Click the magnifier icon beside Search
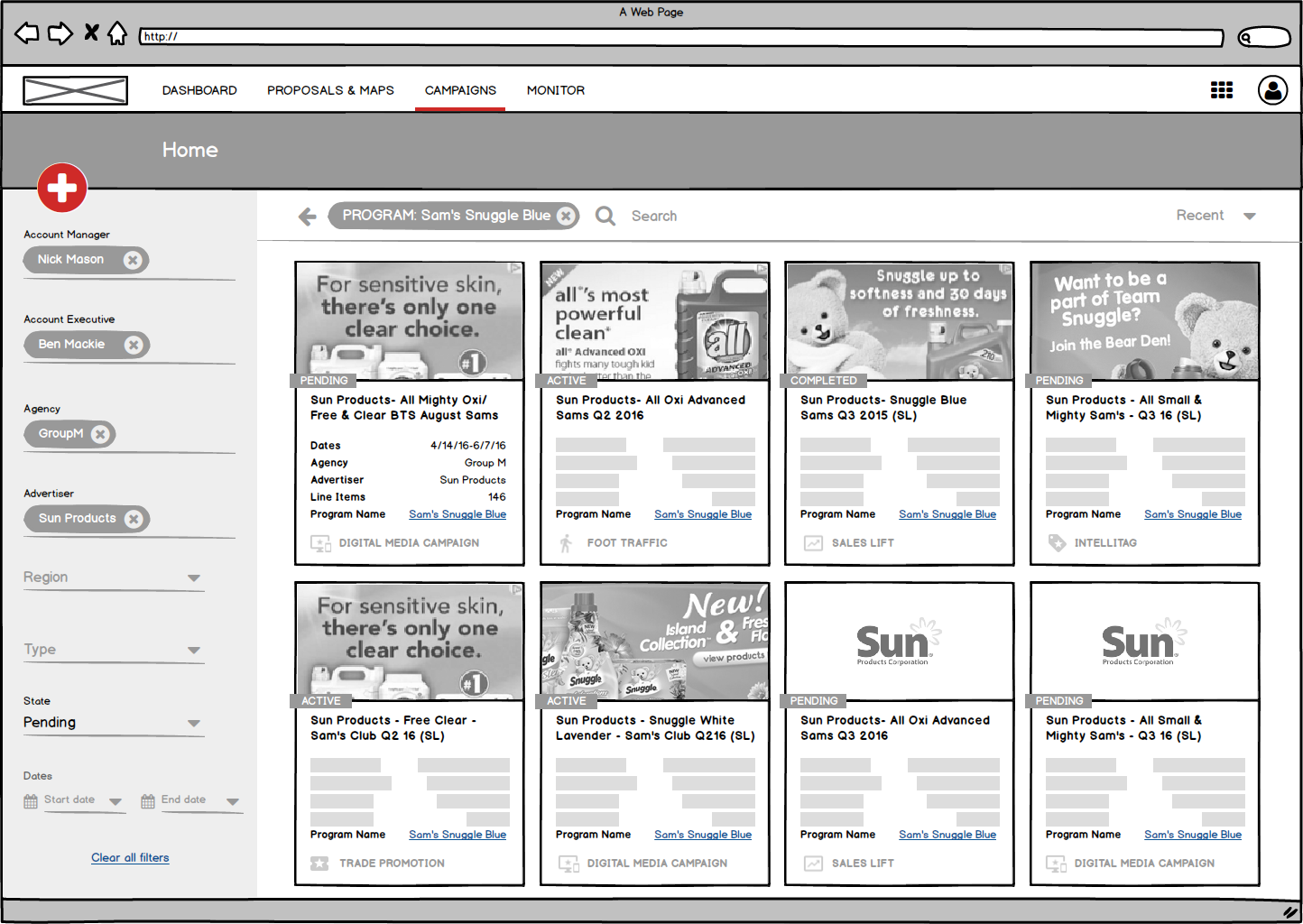 pyautogui.click(x=605, y=216)
